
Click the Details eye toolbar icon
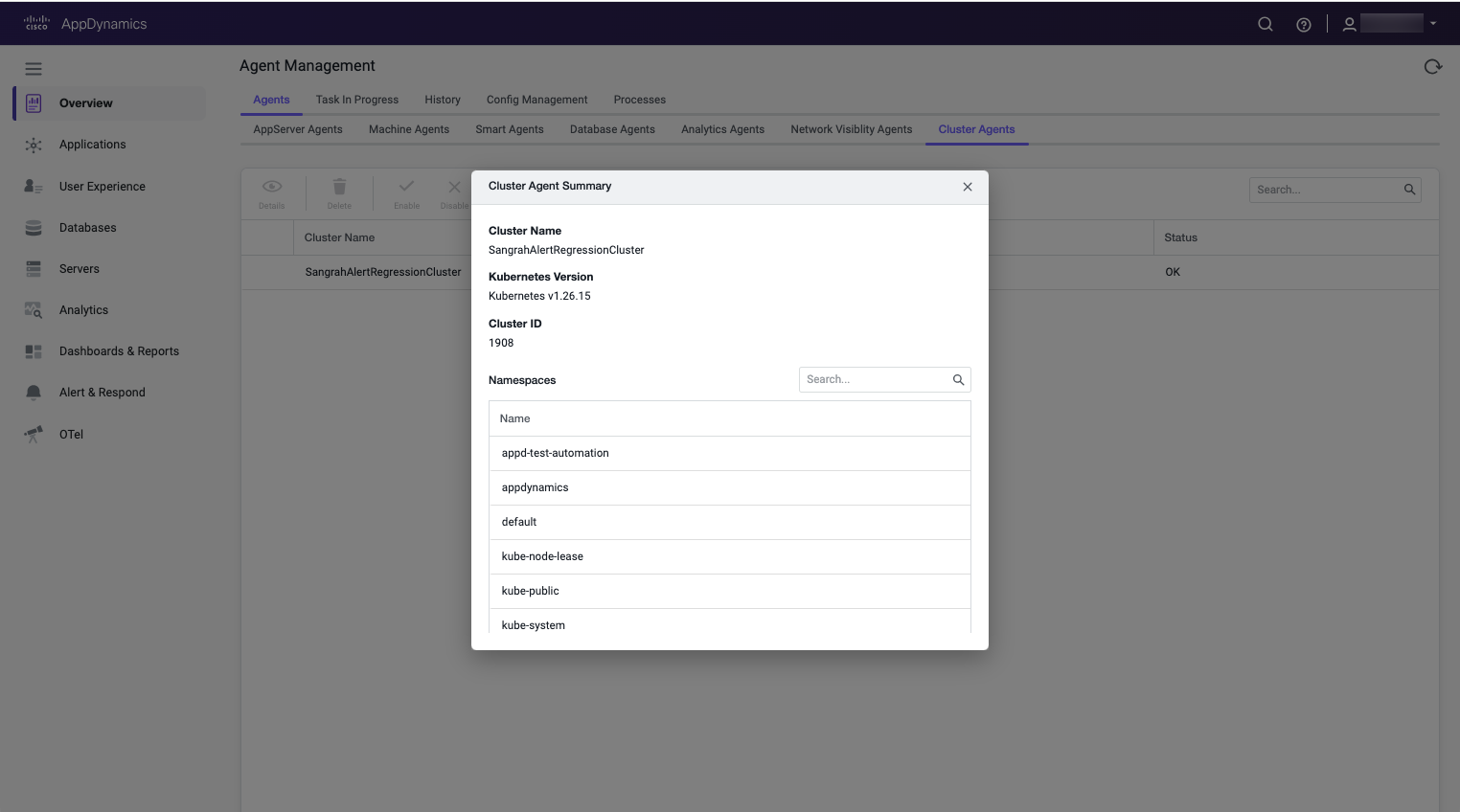point(272,187)
